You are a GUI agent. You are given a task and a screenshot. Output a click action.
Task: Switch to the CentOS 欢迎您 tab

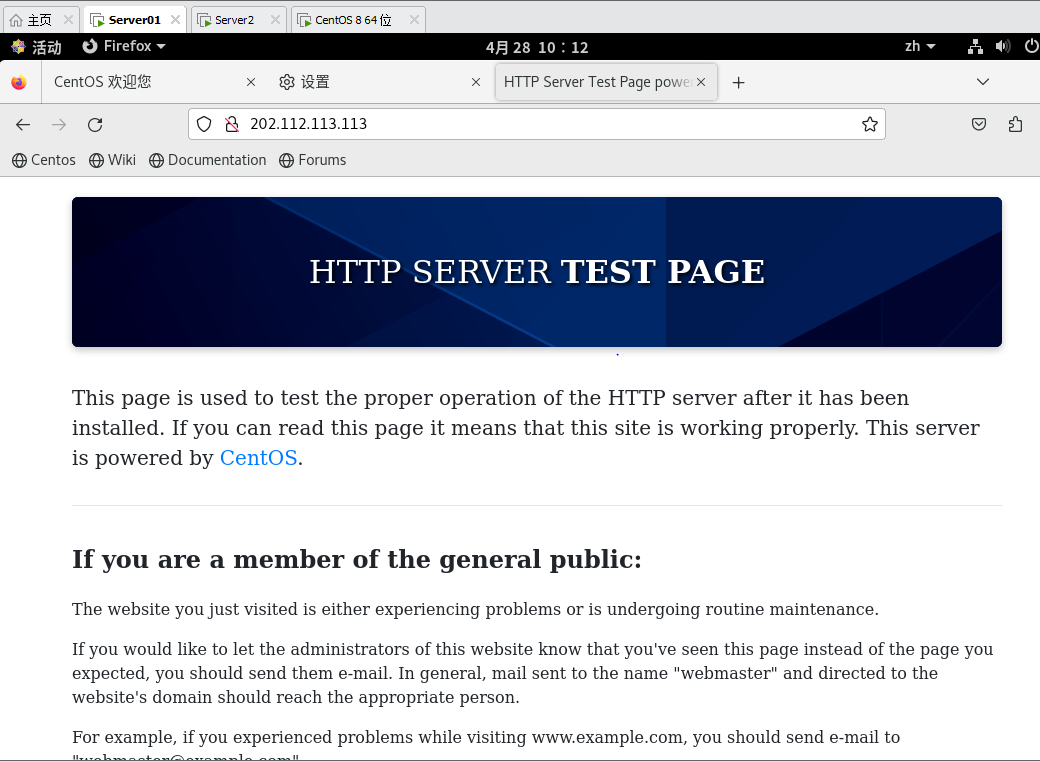(155, 82)
